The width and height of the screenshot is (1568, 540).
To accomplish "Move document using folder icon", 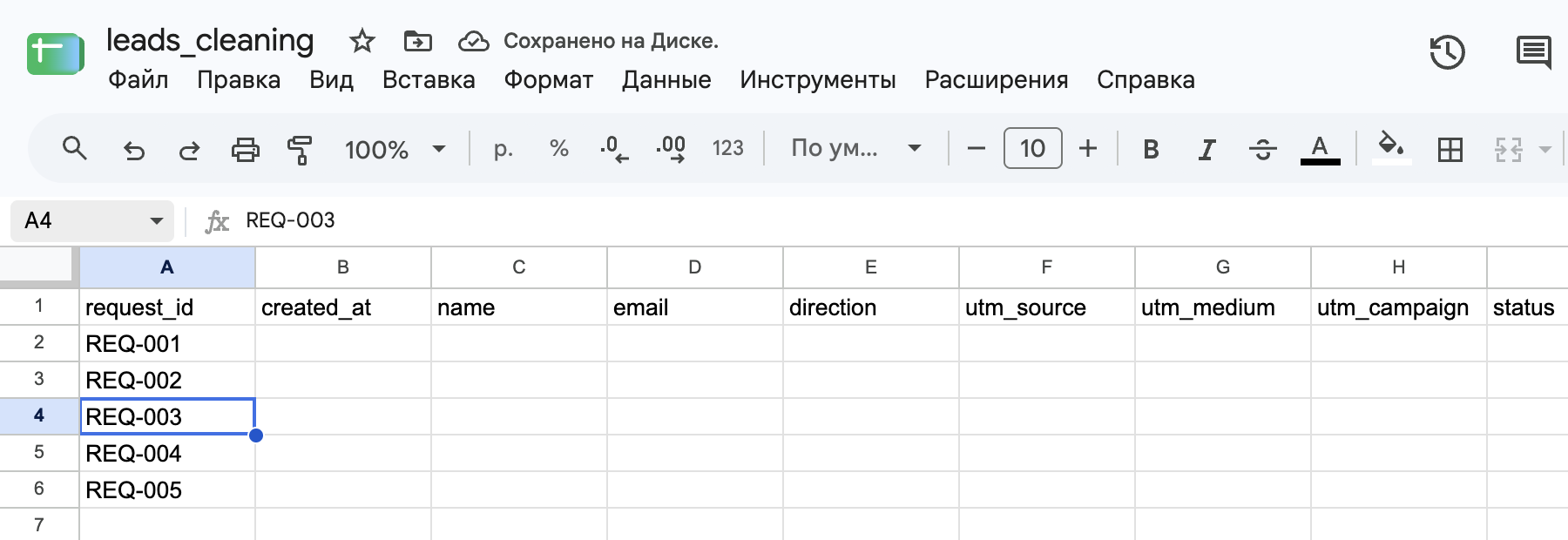I will click(x=418, y=41).
